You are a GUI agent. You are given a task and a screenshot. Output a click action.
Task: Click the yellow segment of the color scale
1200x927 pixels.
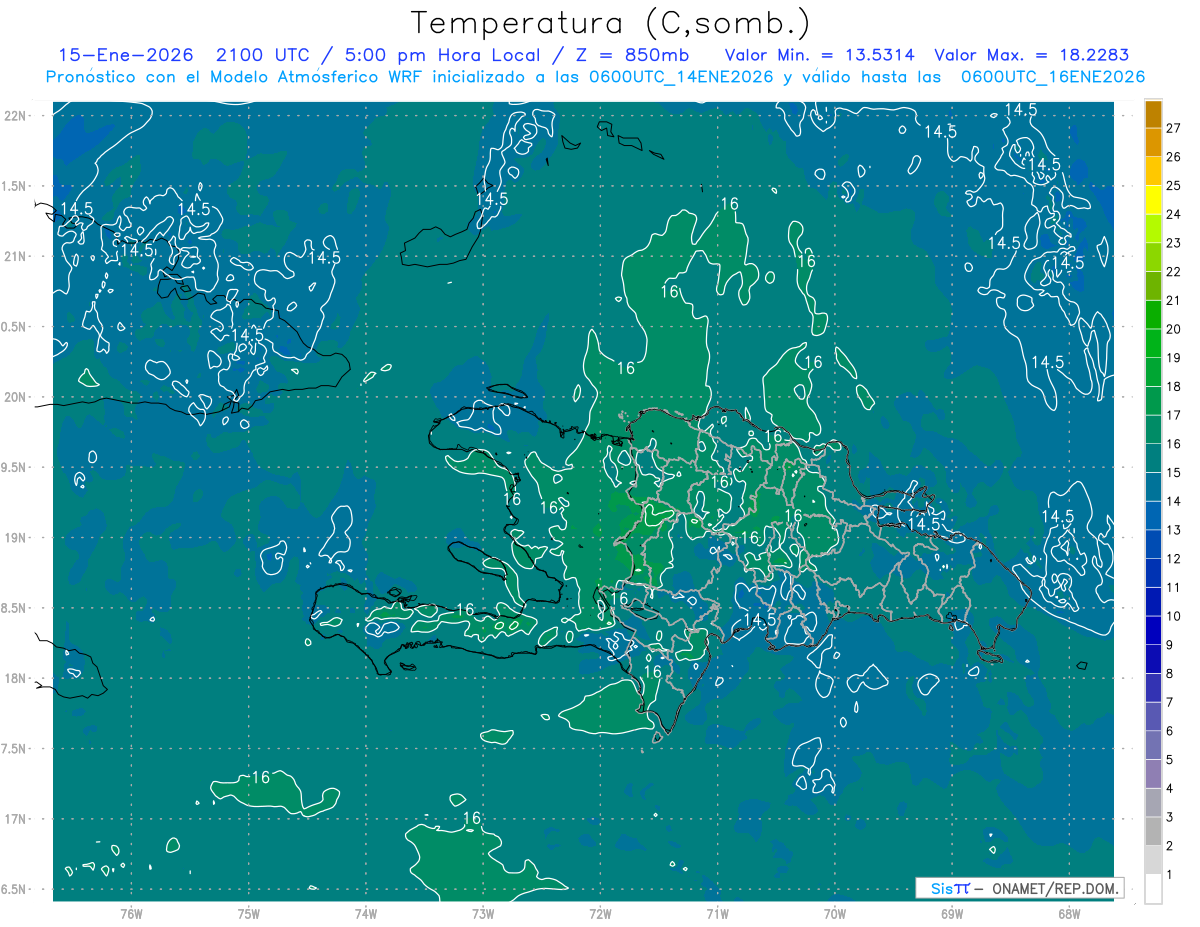pyautogui.click(x=1153, y=200)
